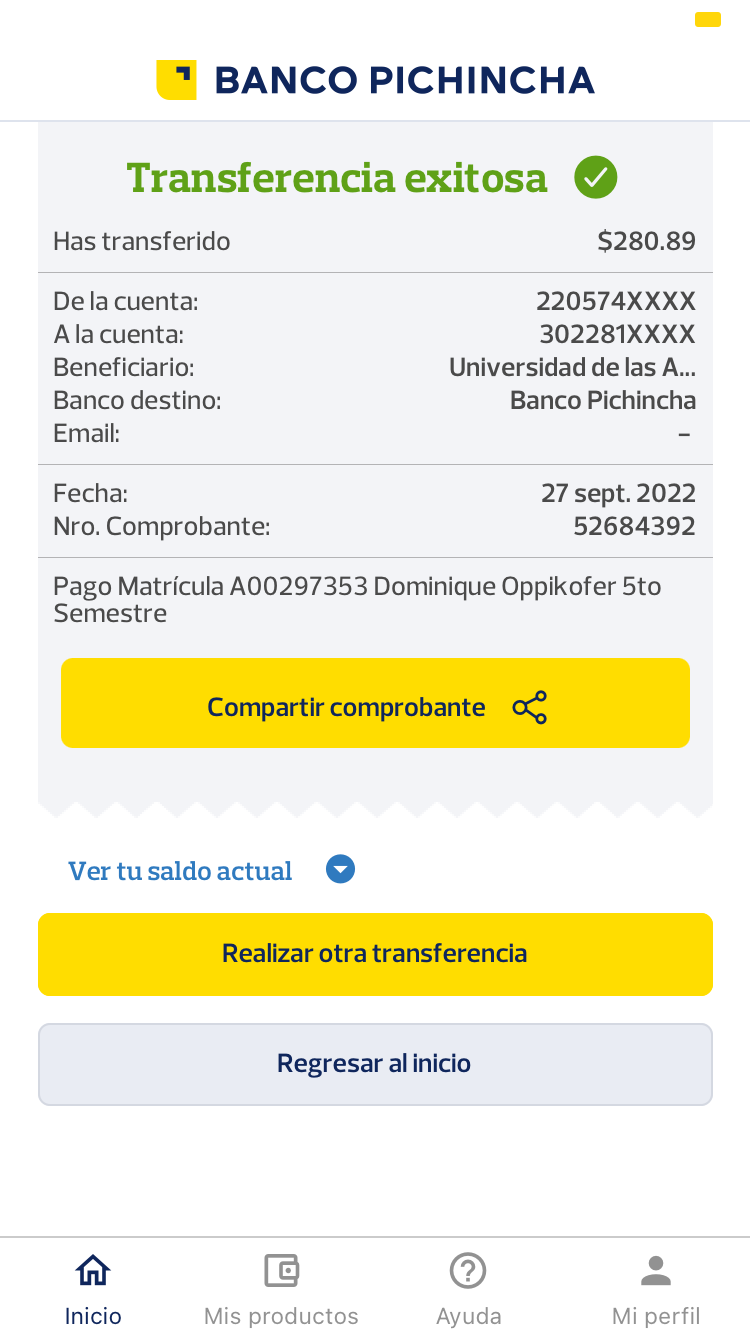Tap the Banco Pichincha logo icon
Screen dimensions: 750x1334
click(176, 80)
